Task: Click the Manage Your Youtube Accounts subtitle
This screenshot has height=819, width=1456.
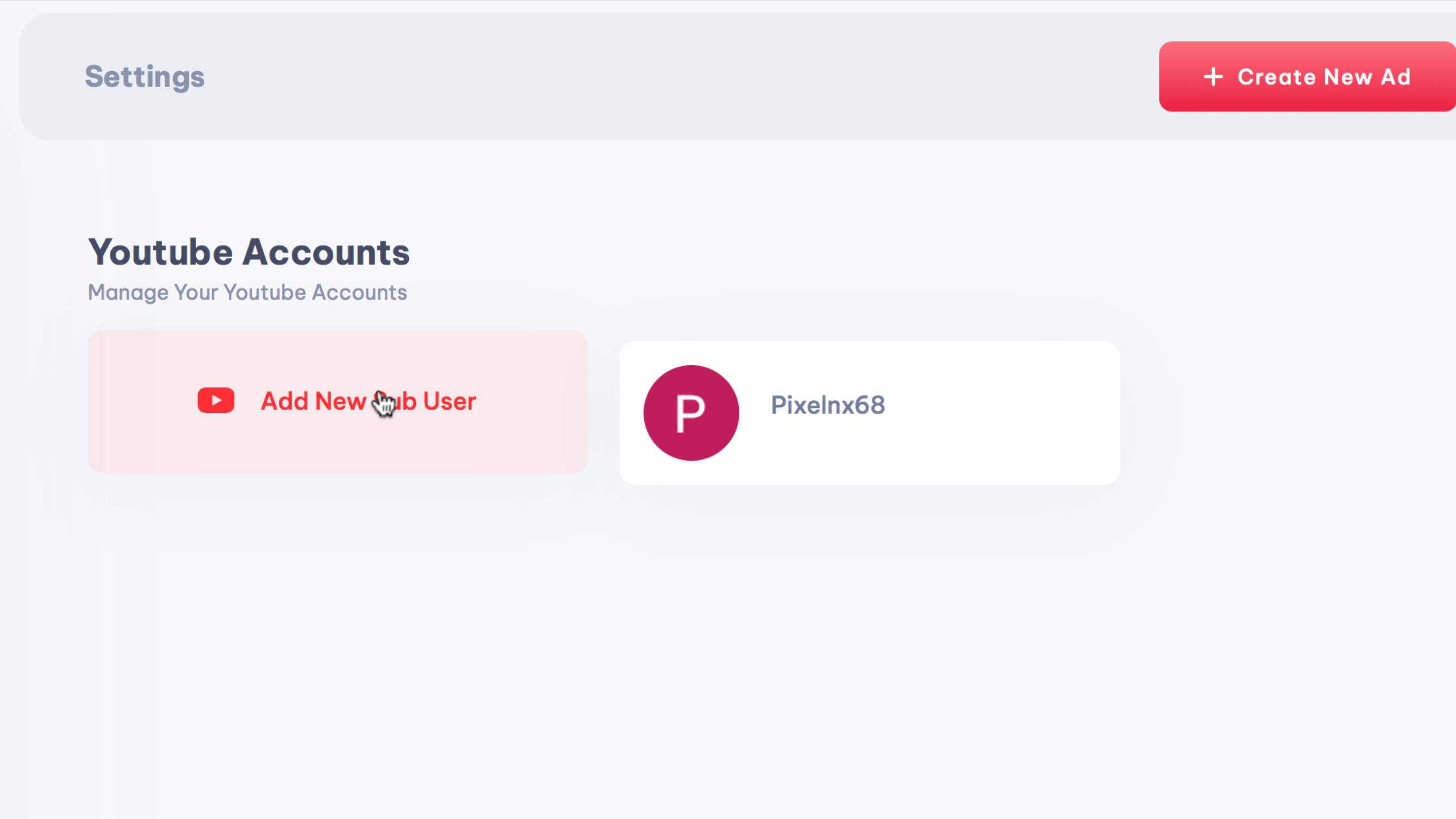Action: [x=247, y=292]
